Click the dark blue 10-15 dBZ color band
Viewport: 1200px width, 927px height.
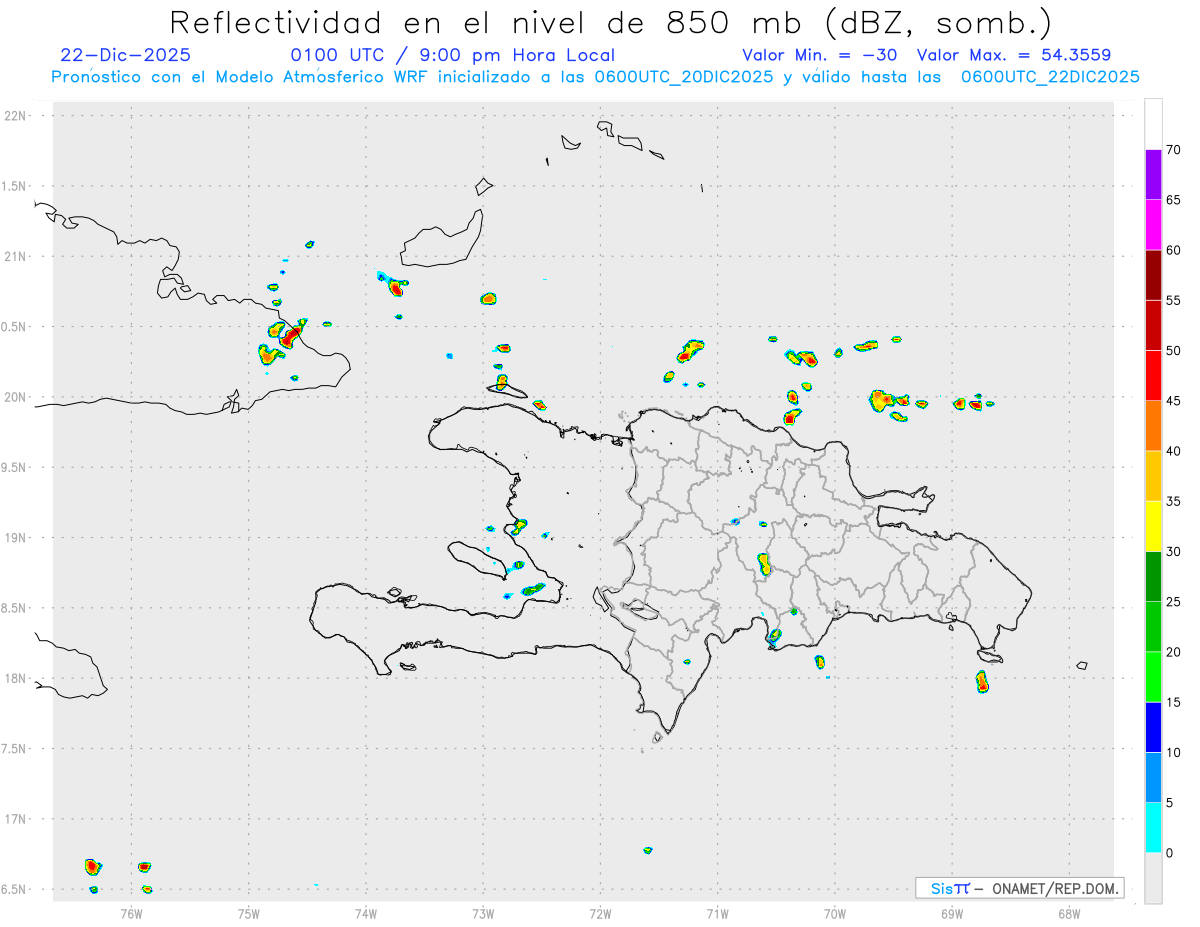click(x=1153, y=727)
